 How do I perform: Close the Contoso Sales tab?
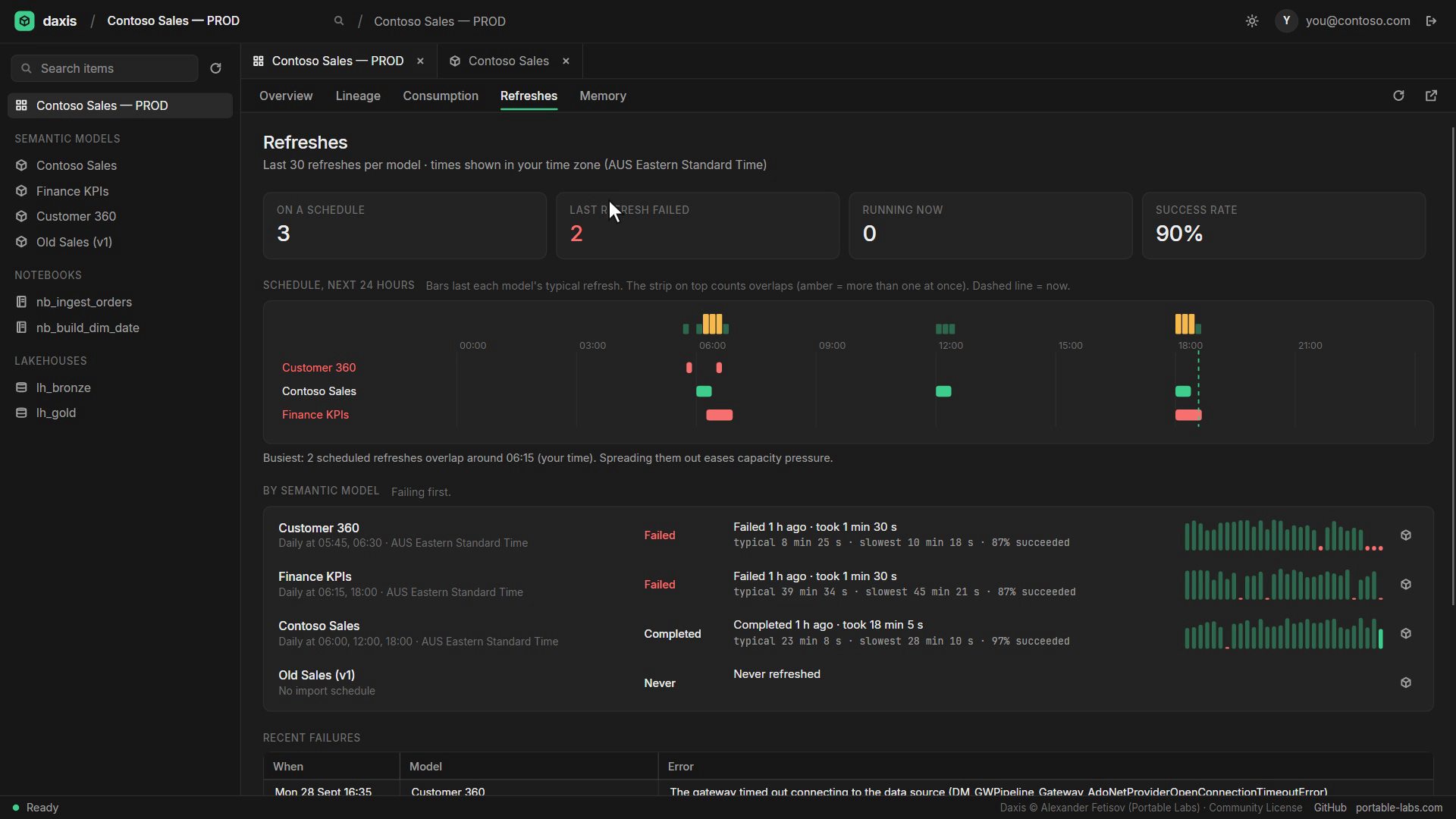[566, 61]
